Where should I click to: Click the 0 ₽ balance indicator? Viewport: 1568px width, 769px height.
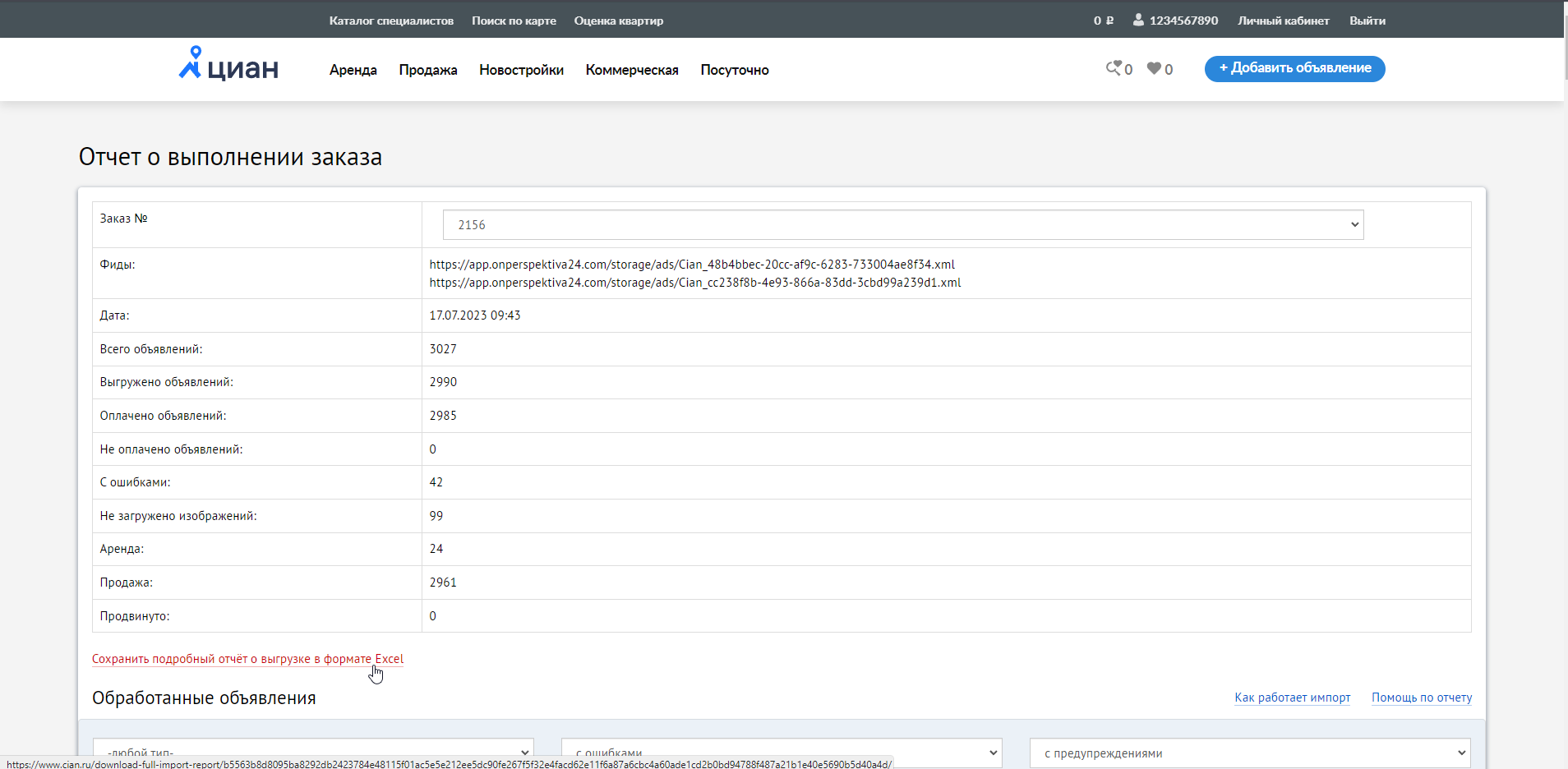point(1104,21)
